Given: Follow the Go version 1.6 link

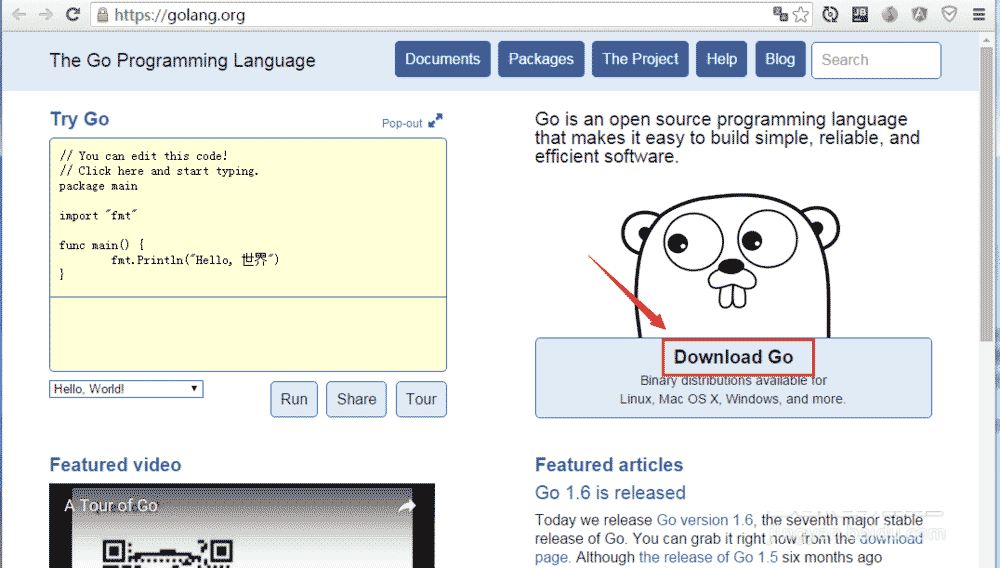Looking at the screenshot, I should pos(705,520).
